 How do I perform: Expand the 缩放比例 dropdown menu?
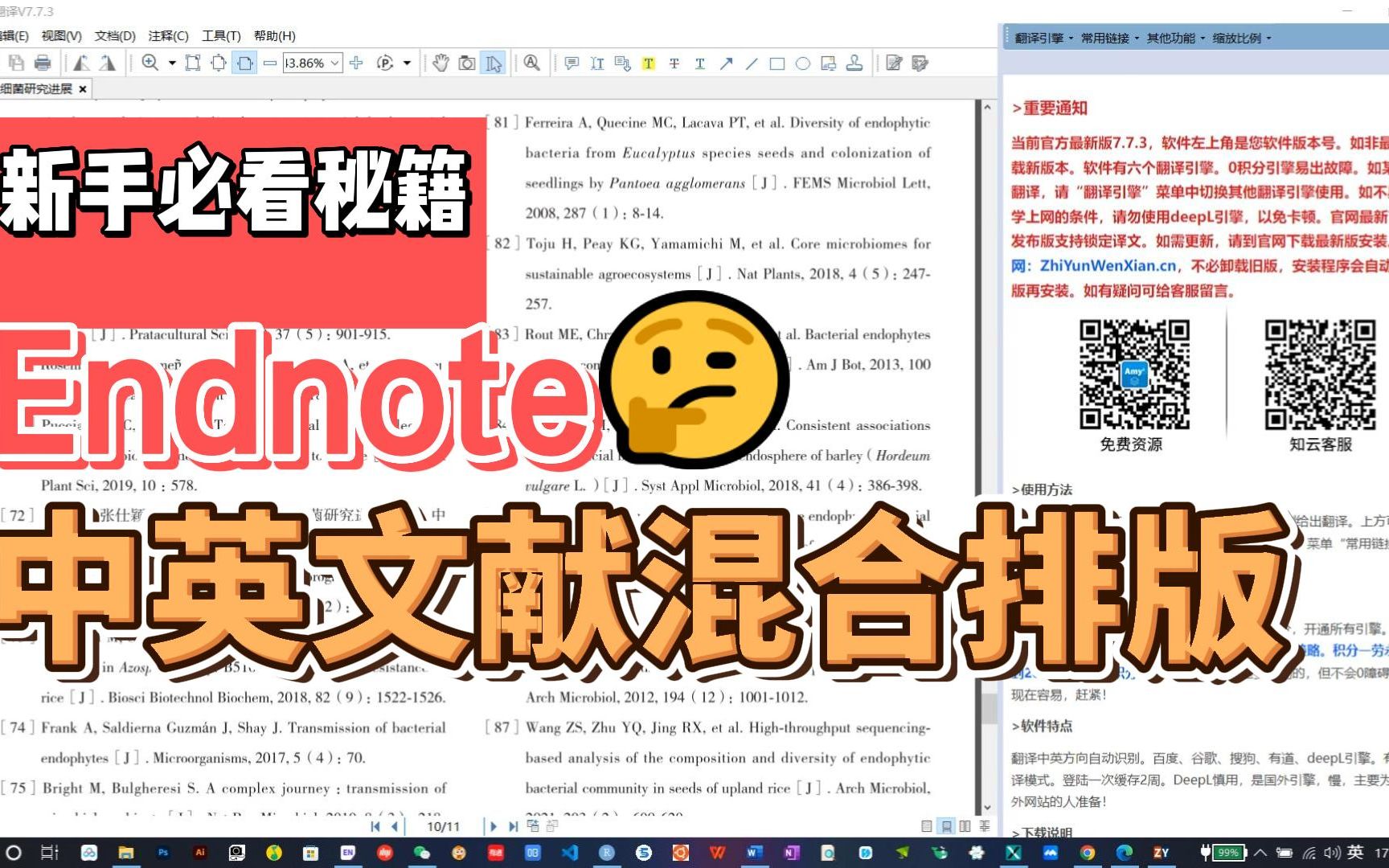coord(1241,38)
